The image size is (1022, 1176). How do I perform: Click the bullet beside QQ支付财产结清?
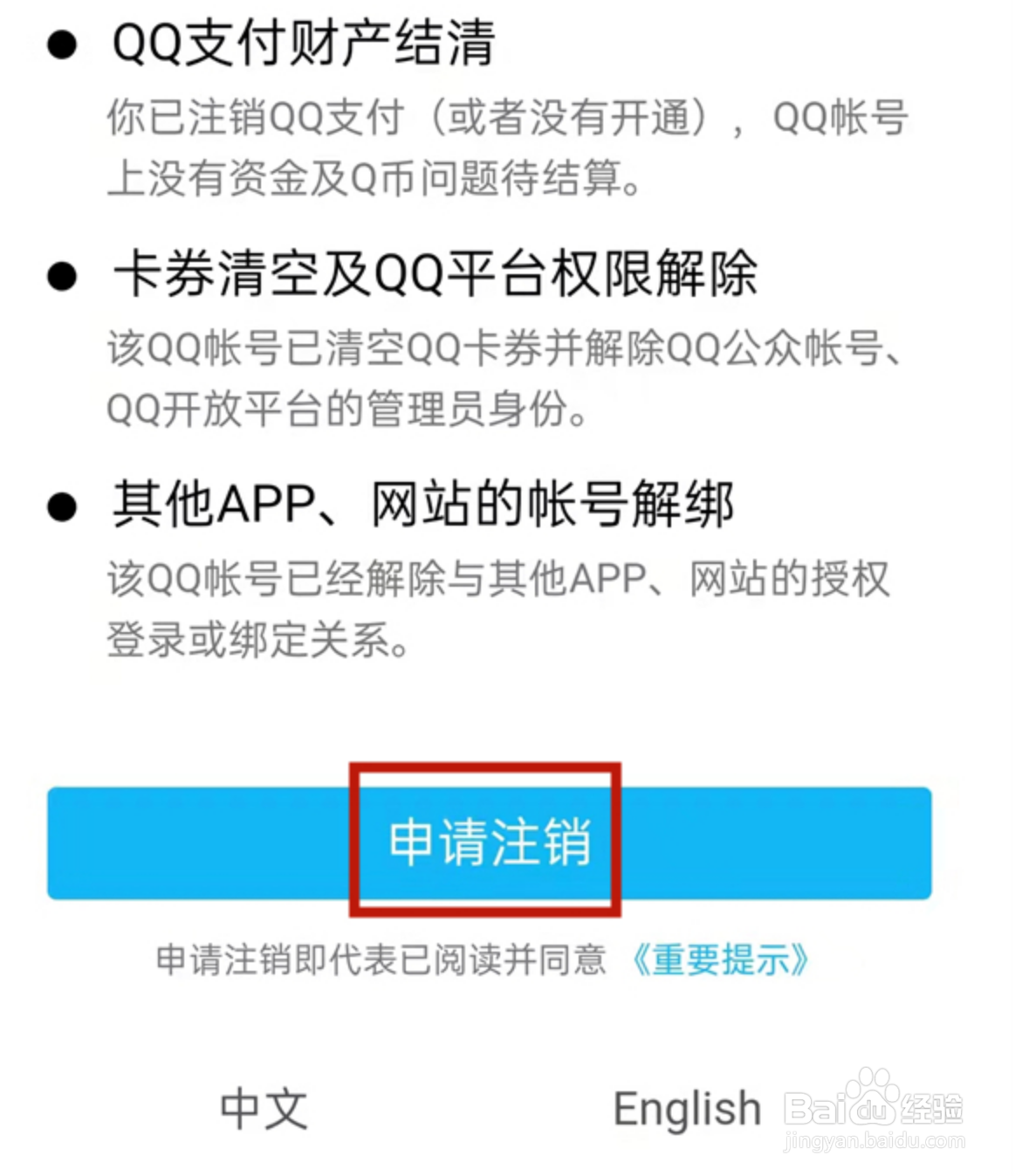coord(63,45)
